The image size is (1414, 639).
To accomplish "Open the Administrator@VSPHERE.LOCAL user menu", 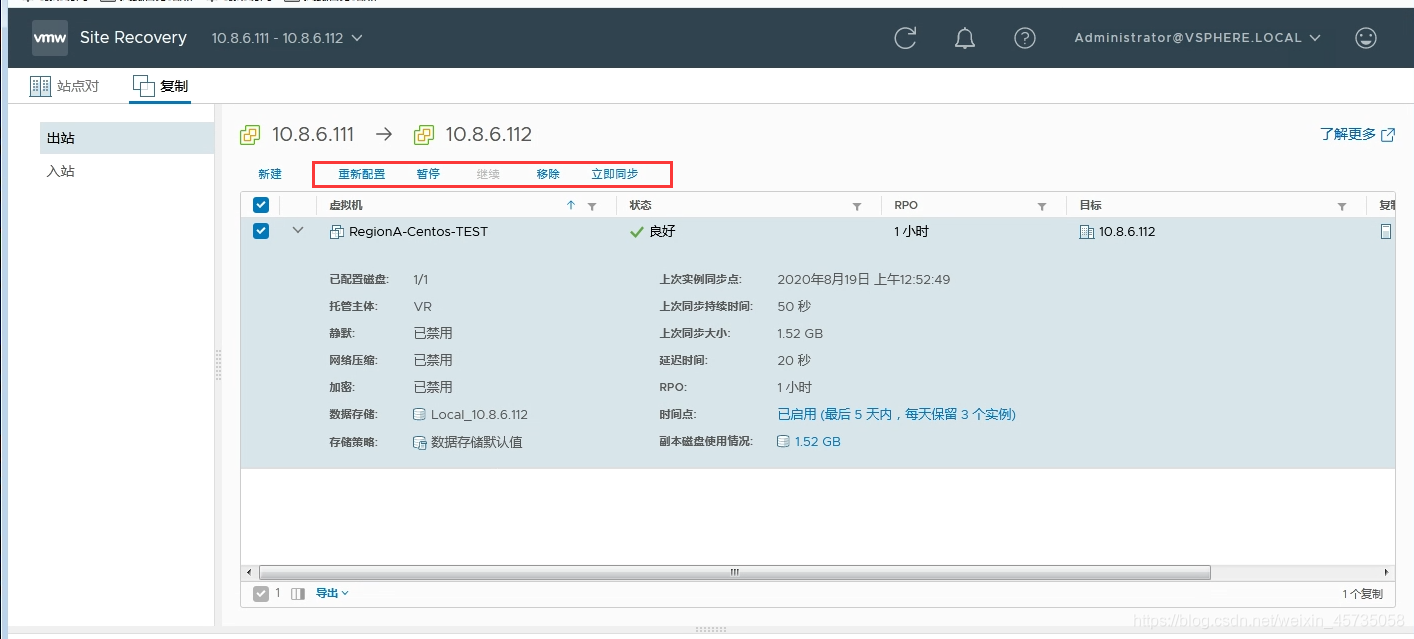I will [1198, 38].
